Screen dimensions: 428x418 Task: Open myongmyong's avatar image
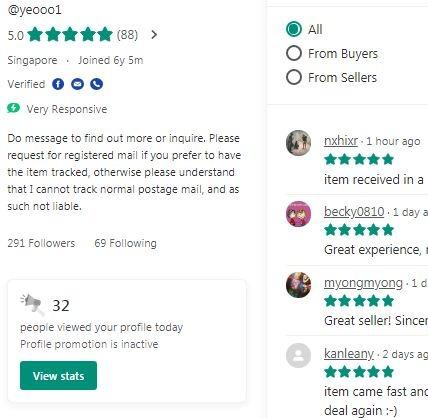click(x=298, y=285)
